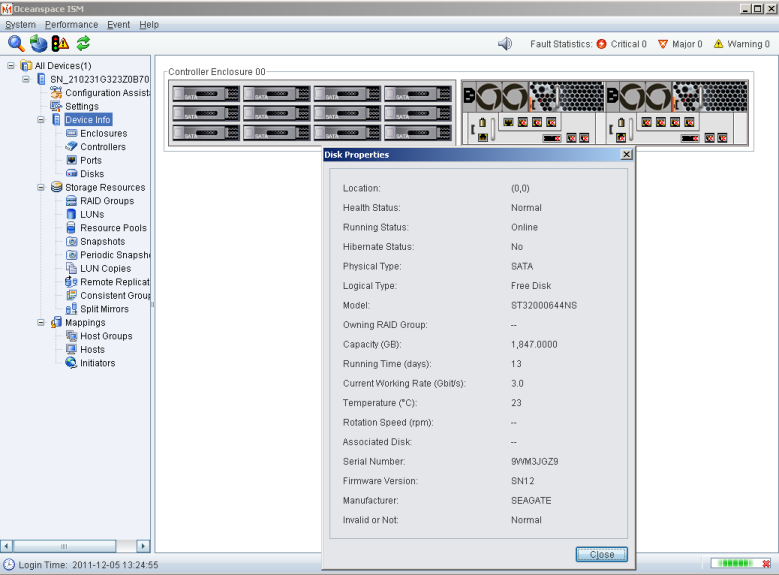Click the Login Time text in status bar
779x575 pixels.
88,565
